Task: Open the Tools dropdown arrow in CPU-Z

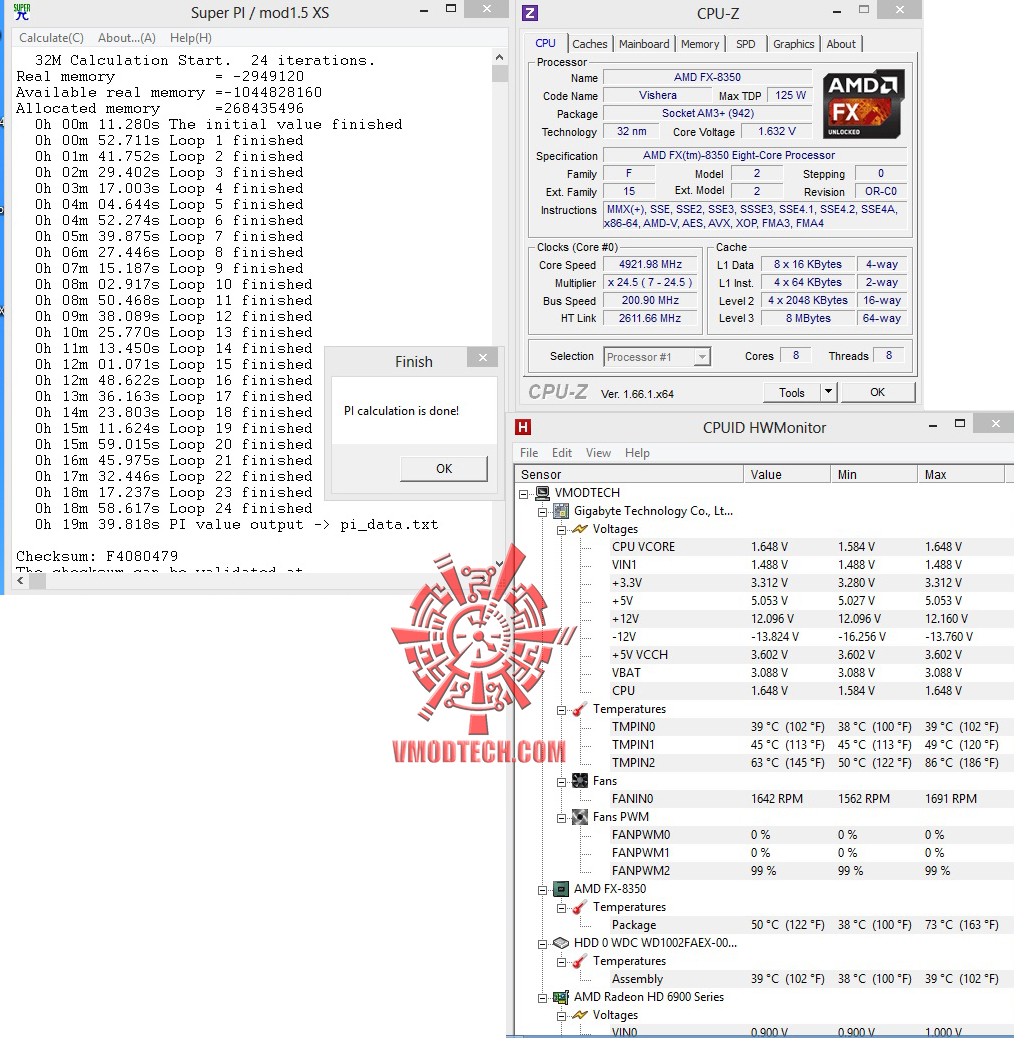Action: click(828, 392)
